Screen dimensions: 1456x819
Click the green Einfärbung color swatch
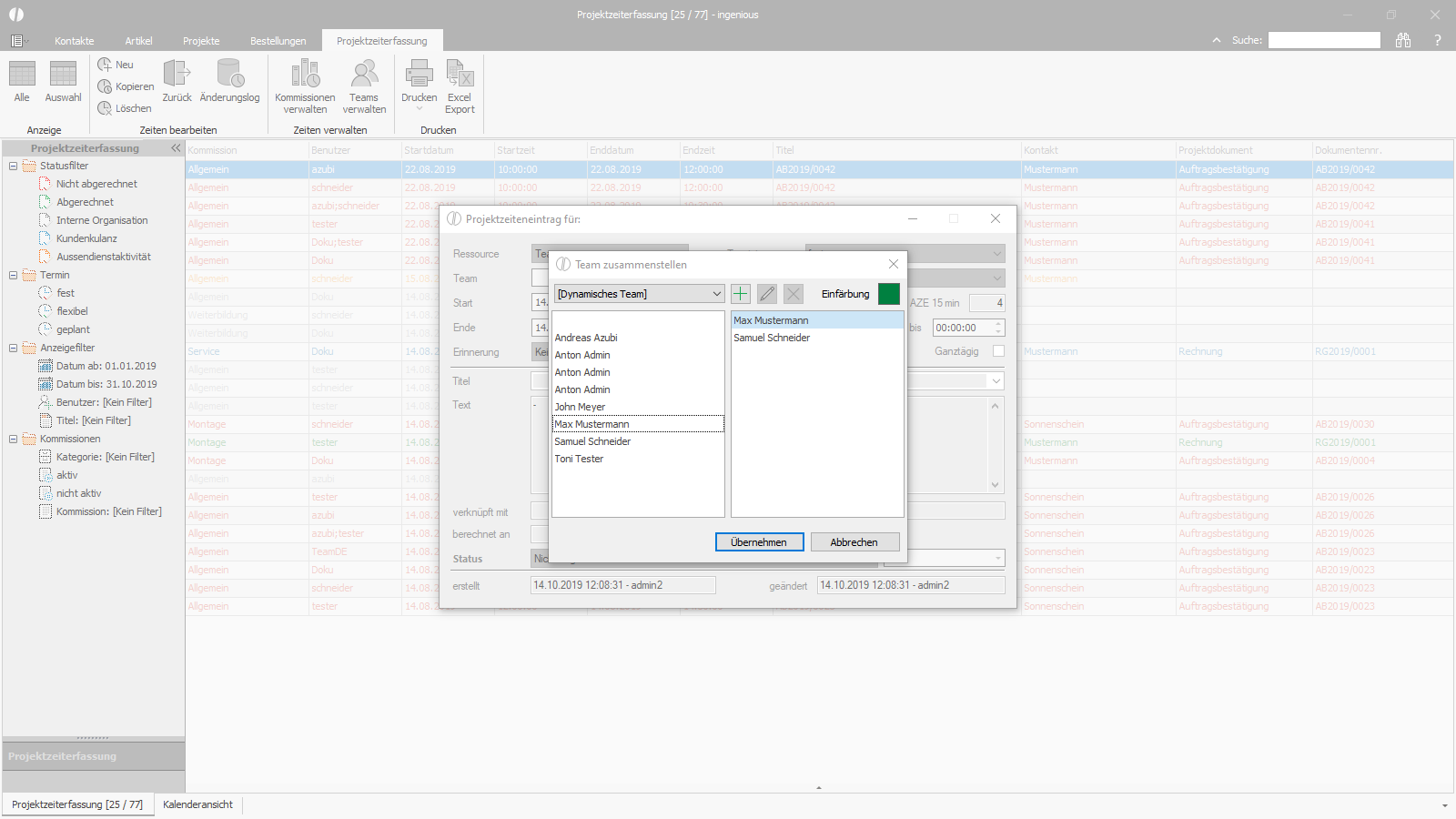tap(889, 294)
